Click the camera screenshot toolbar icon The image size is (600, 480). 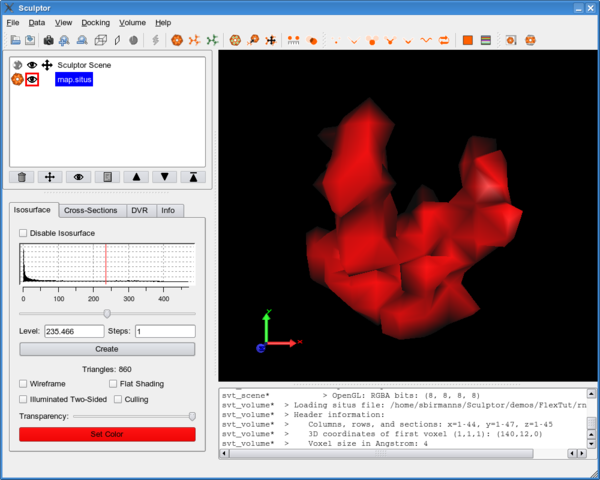pyautogui.click(x=48, y=40)
